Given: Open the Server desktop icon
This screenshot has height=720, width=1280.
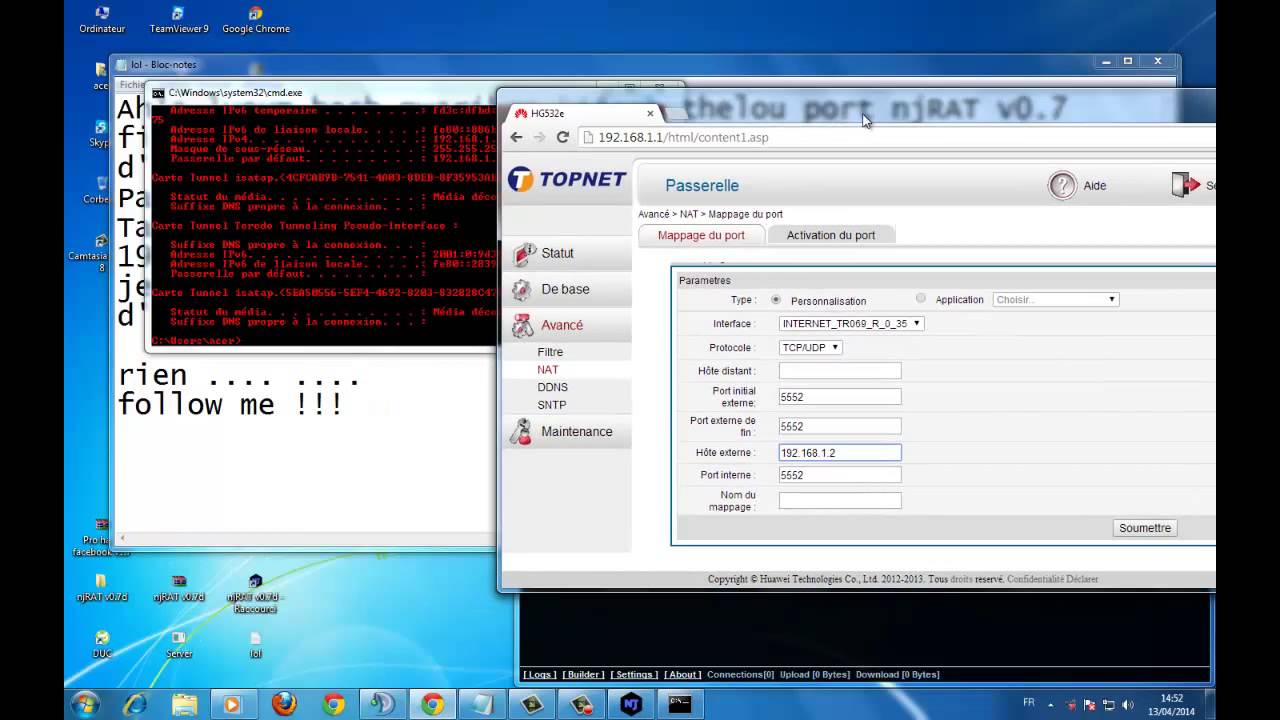Looking at the screenshot, I should click(x=179, y=645).
